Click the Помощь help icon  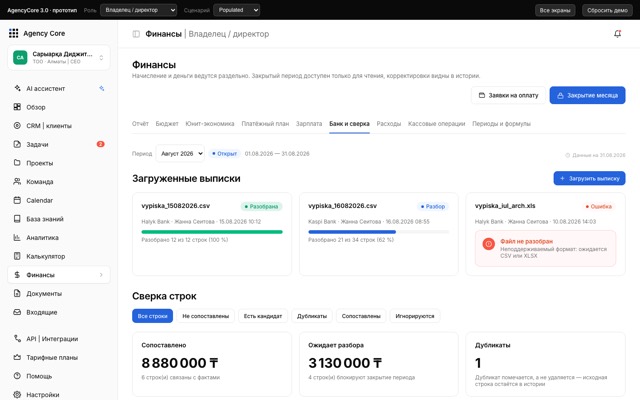17,376
